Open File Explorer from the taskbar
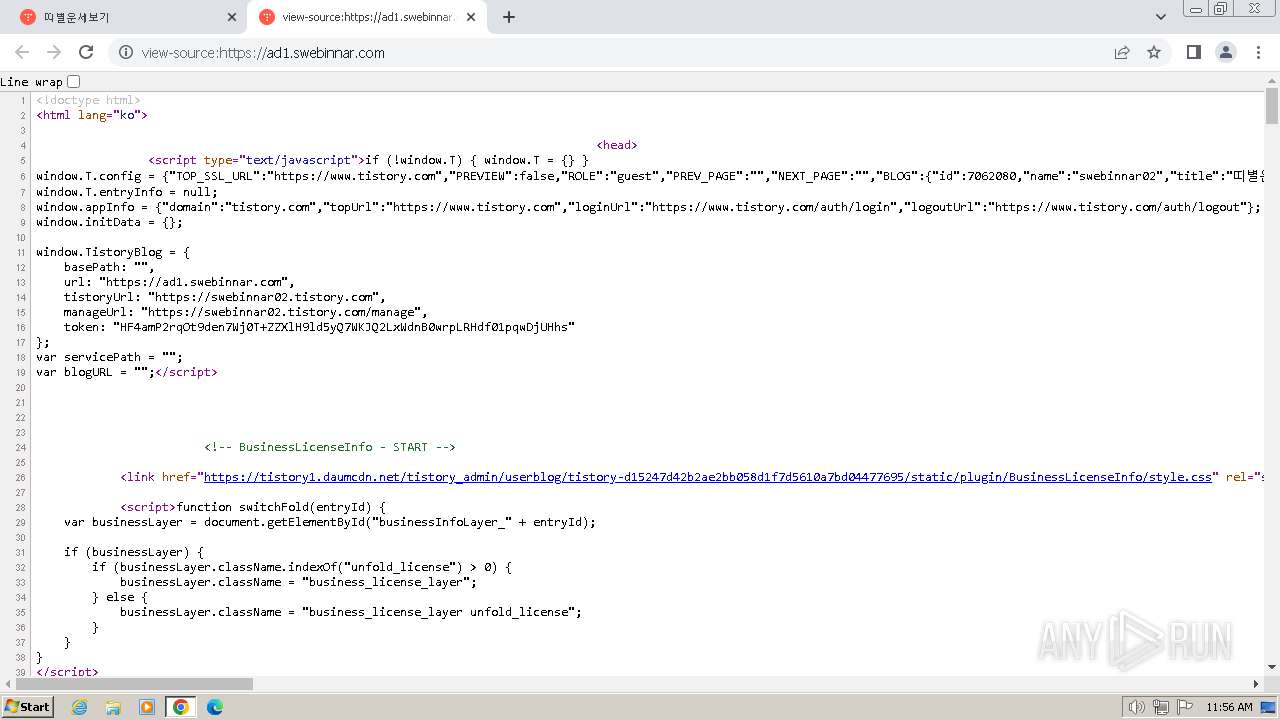The width and height of the screenshot is (1280, 720). pos(113,707)
